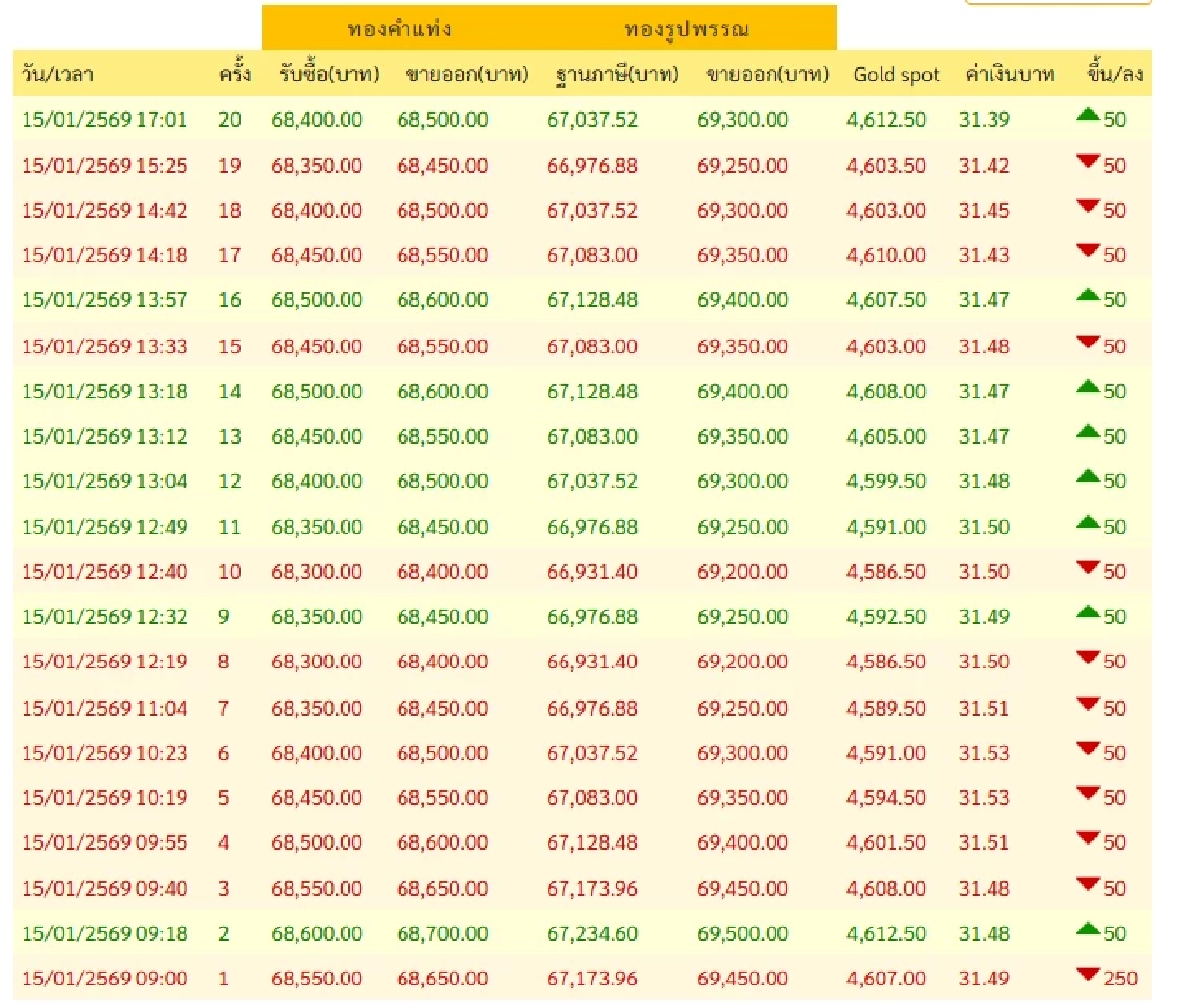Click the red down arrow in the 15:25 row

pyautogui.click(x=1088, y=161)
